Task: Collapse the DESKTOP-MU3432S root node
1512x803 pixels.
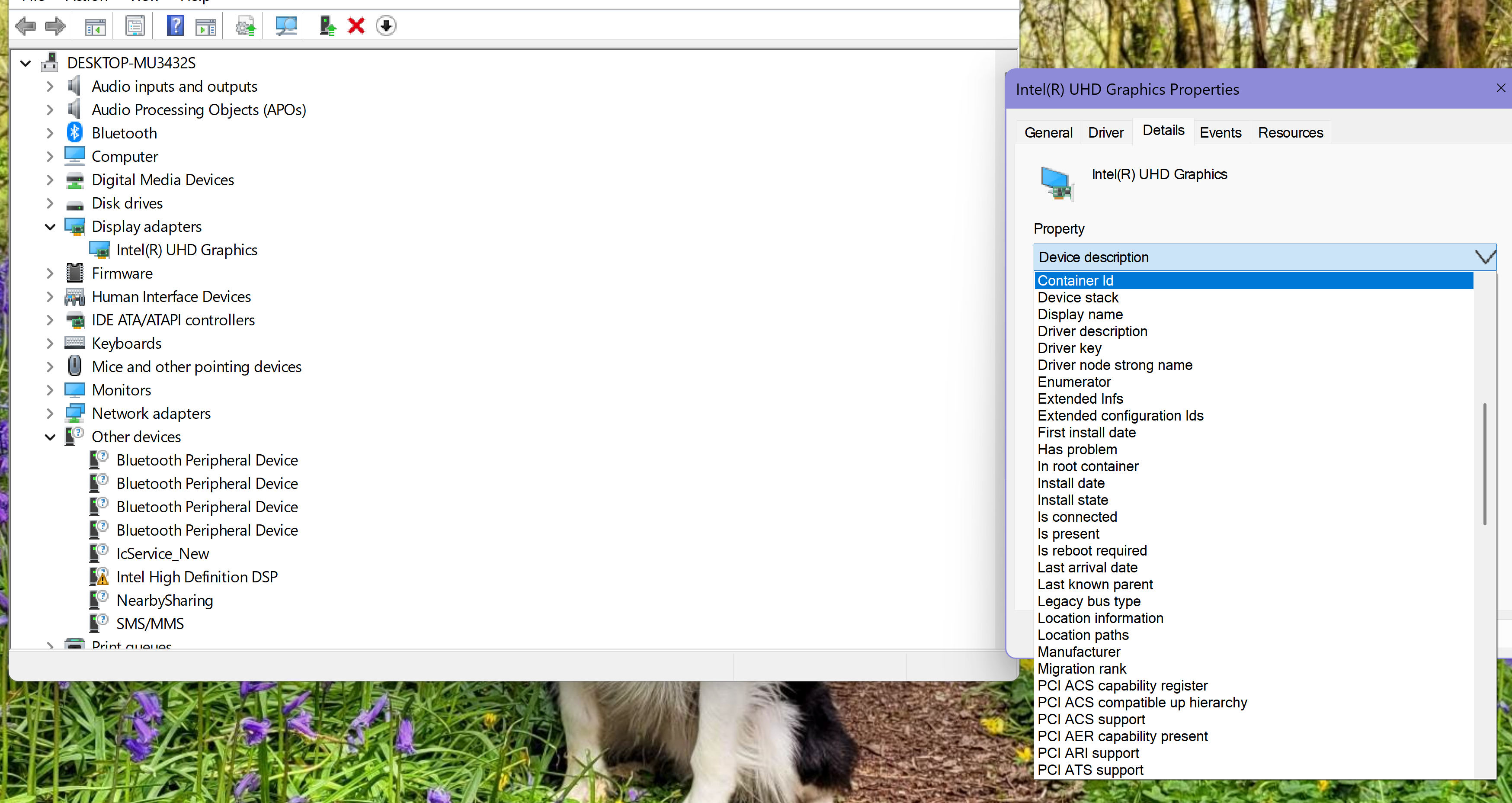Action: point(25,63)
